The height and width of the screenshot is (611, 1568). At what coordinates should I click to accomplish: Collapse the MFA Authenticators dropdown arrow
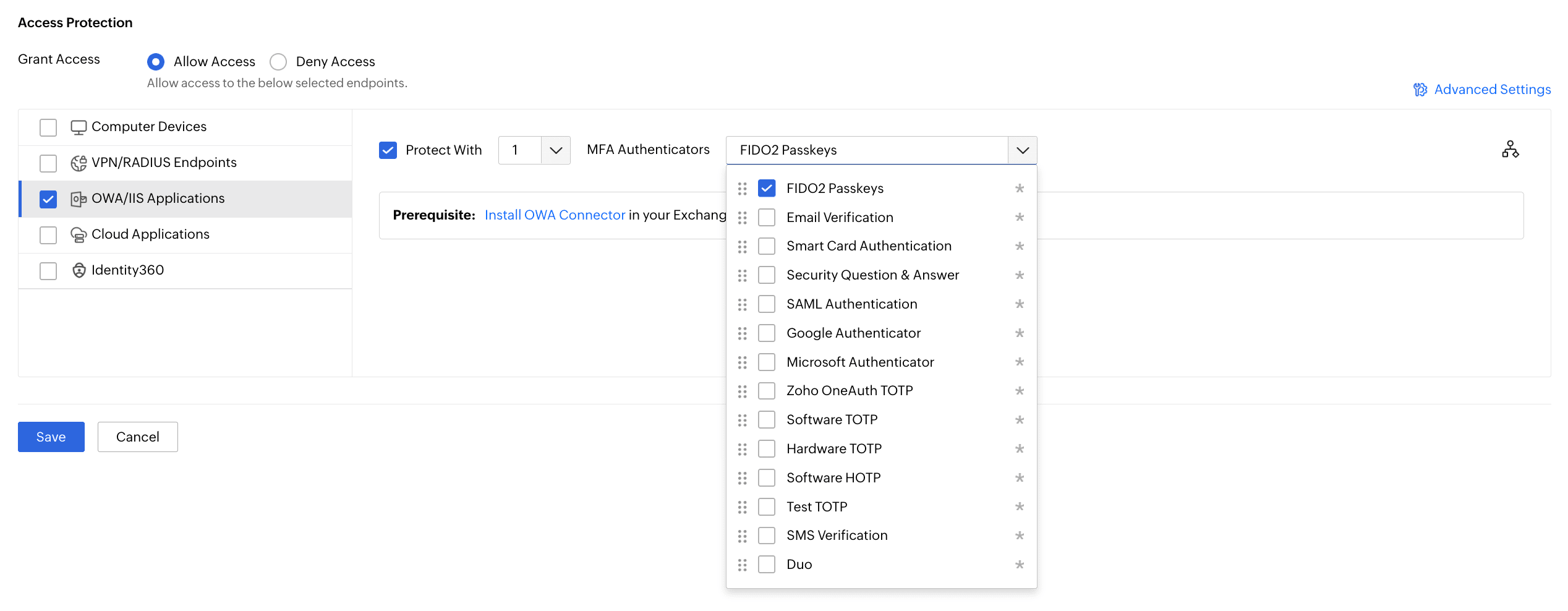(1023, 150)
